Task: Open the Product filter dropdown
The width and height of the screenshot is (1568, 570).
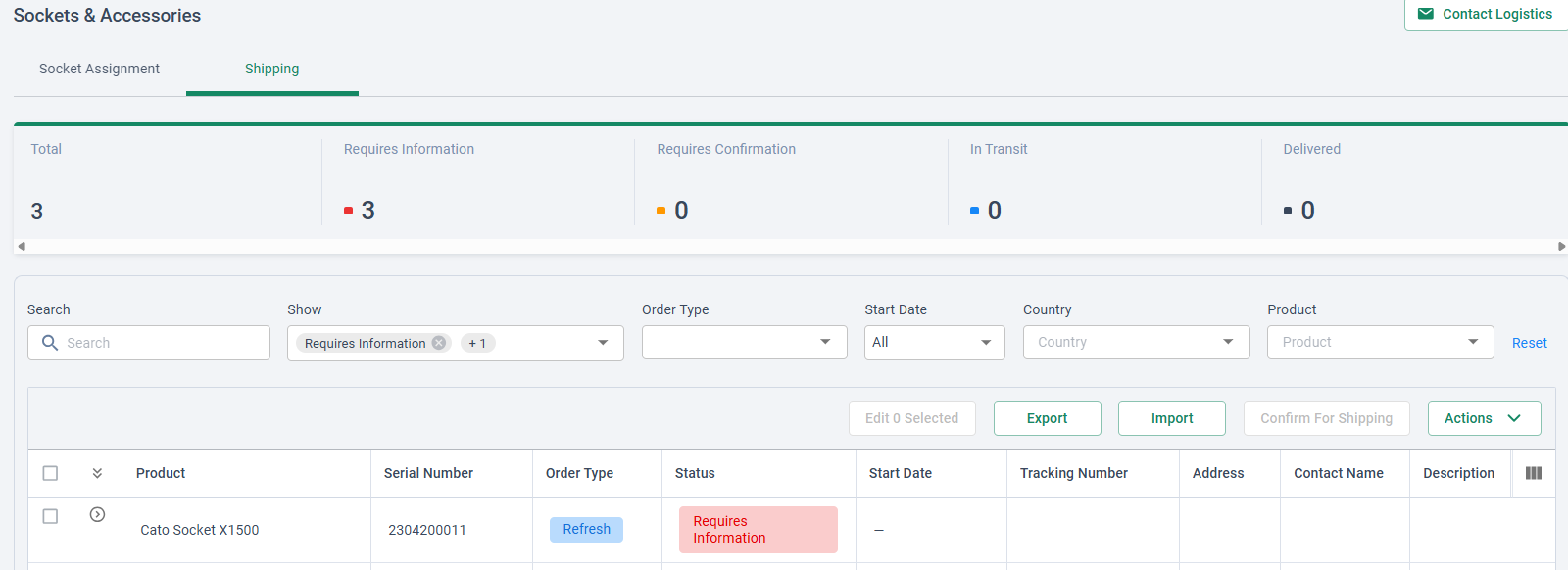Action: (1381, 342)
